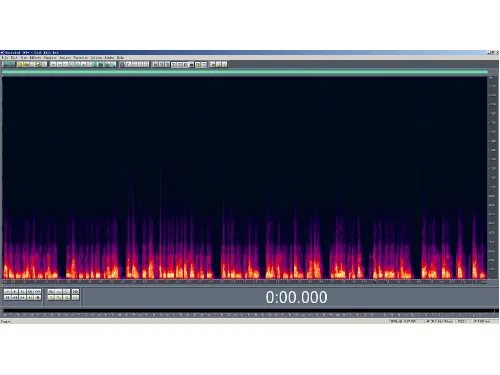Click the Play Looped transport button
The image size is (500, 375).
click(38, 292)
